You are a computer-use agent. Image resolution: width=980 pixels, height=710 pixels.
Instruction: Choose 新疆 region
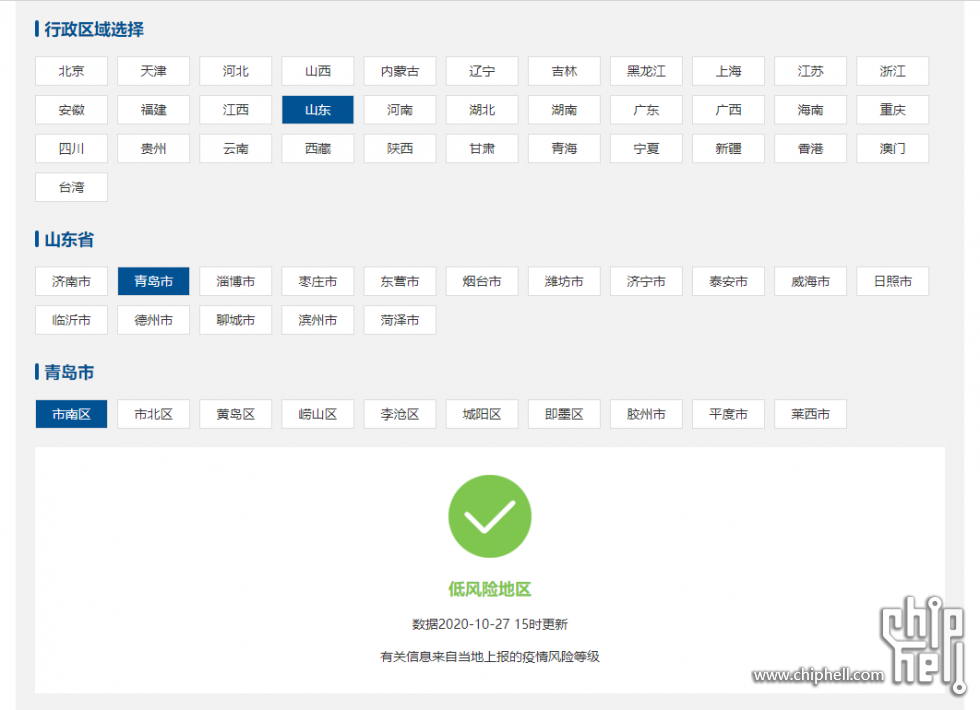pyautogui.click(x=728, y=149)
